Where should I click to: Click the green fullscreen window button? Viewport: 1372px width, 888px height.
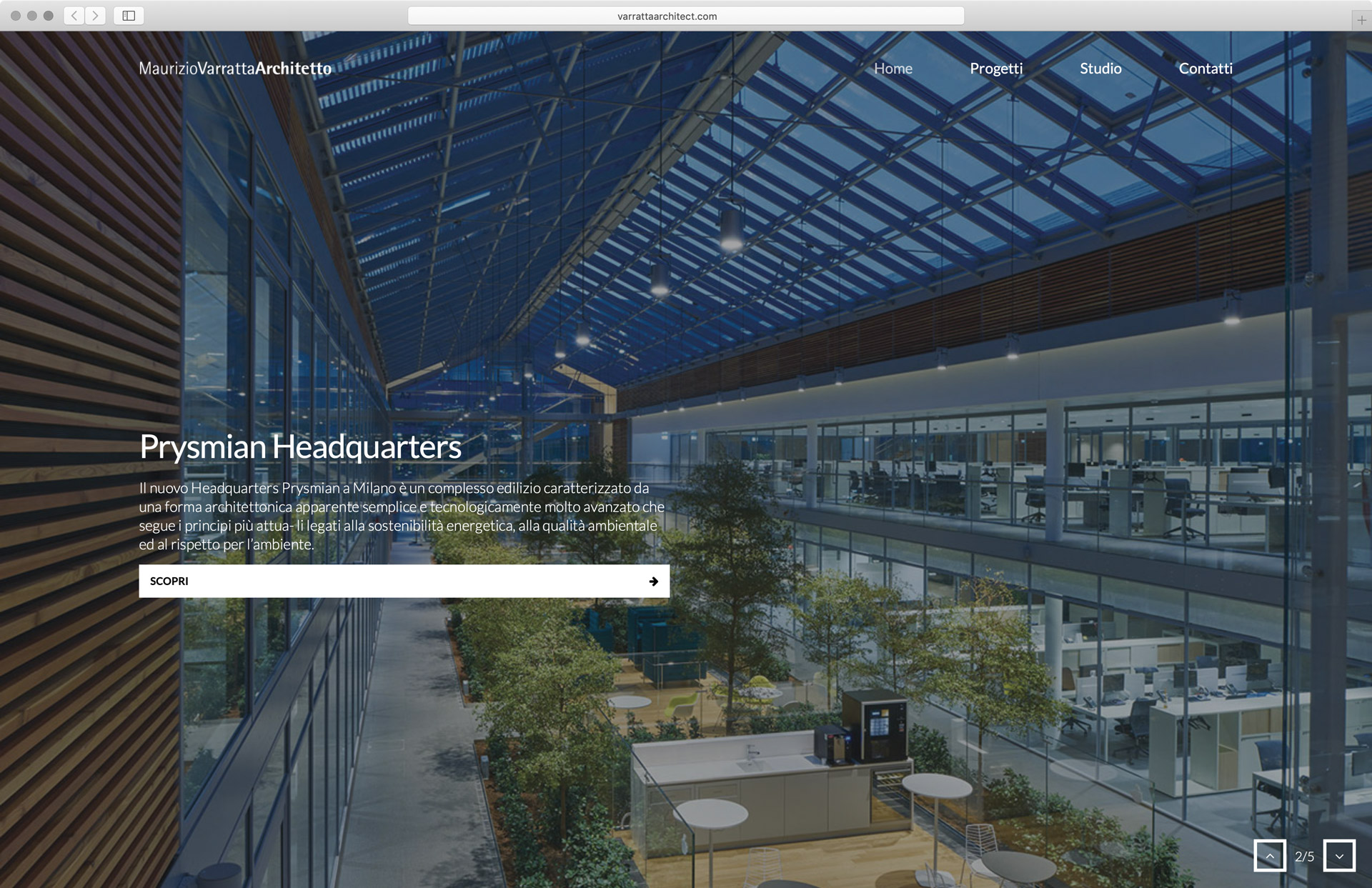click(x=49, y=16)
